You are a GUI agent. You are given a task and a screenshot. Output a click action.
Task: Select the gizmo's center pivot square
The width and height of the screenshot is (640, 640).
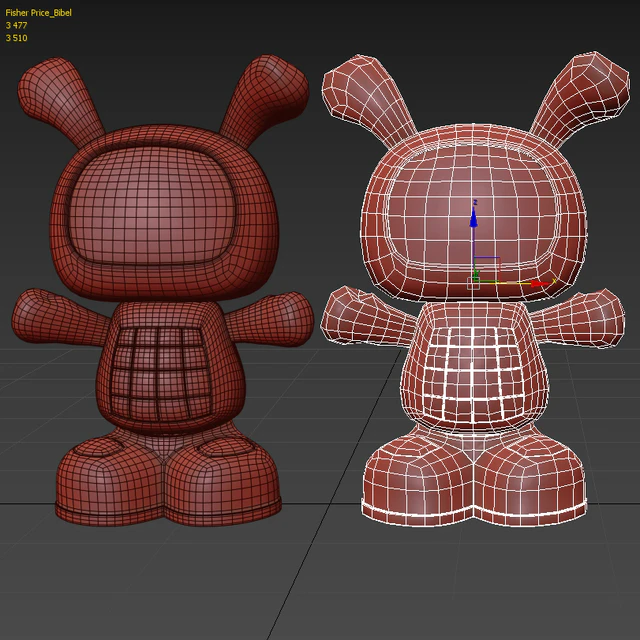(x=474, y=284)
